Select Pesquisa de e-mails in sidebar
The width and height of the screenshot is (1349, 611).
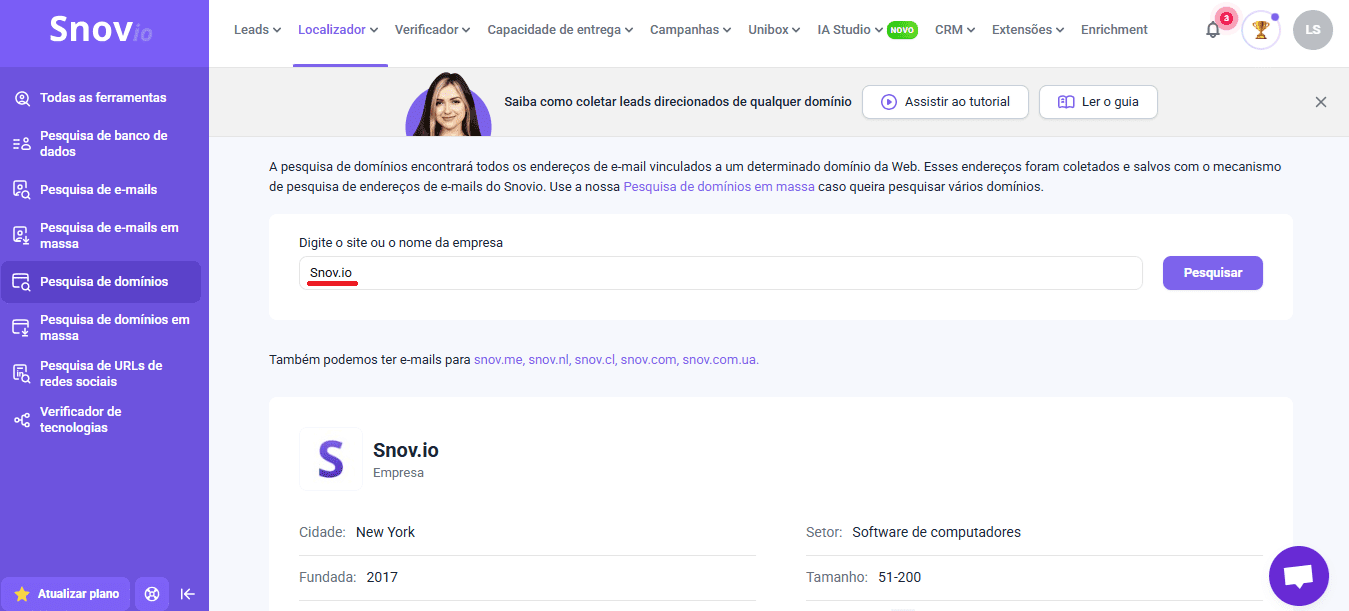coord(98,190)
